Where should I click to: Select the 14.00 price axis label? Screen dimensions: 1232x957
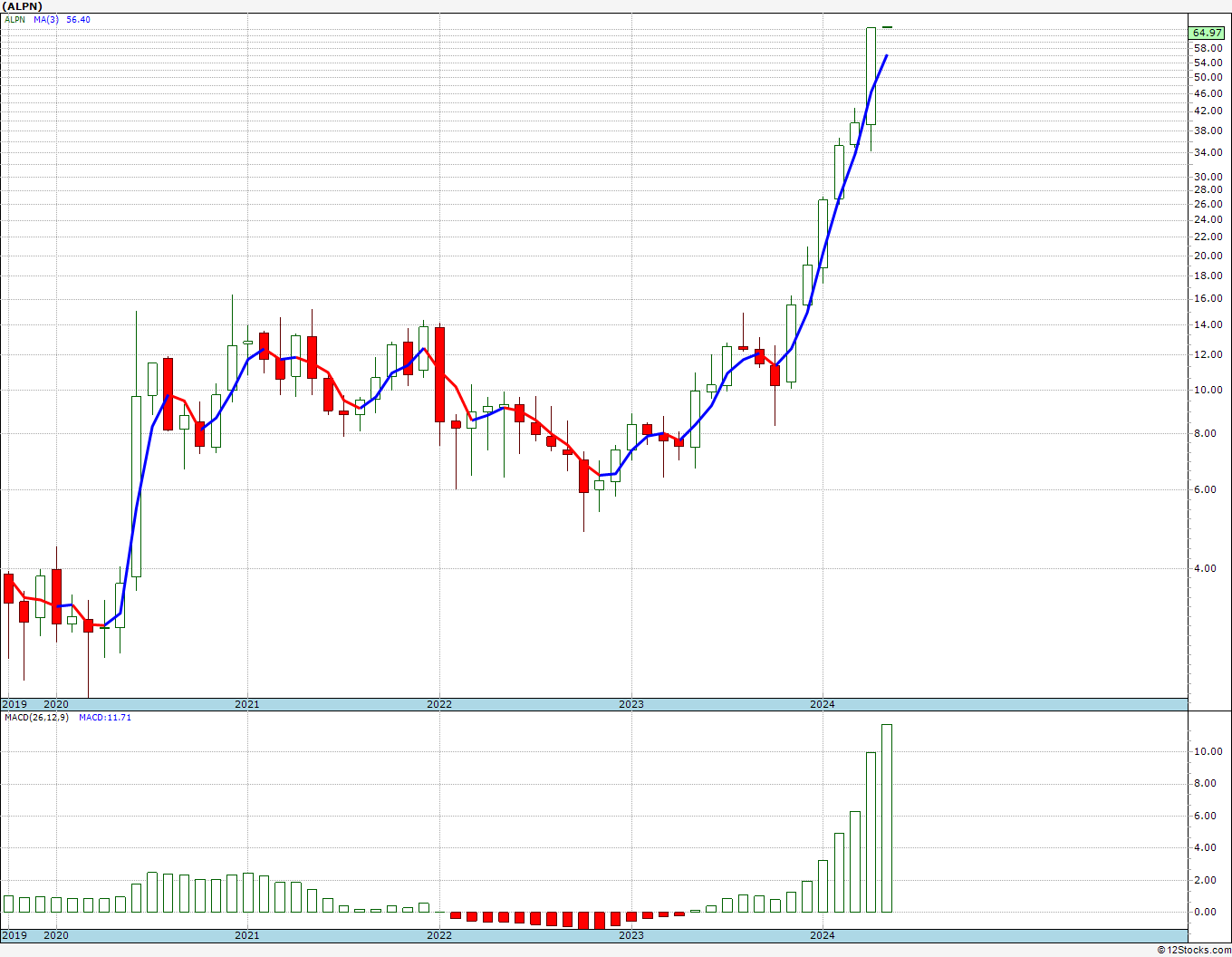[1208, 324]
